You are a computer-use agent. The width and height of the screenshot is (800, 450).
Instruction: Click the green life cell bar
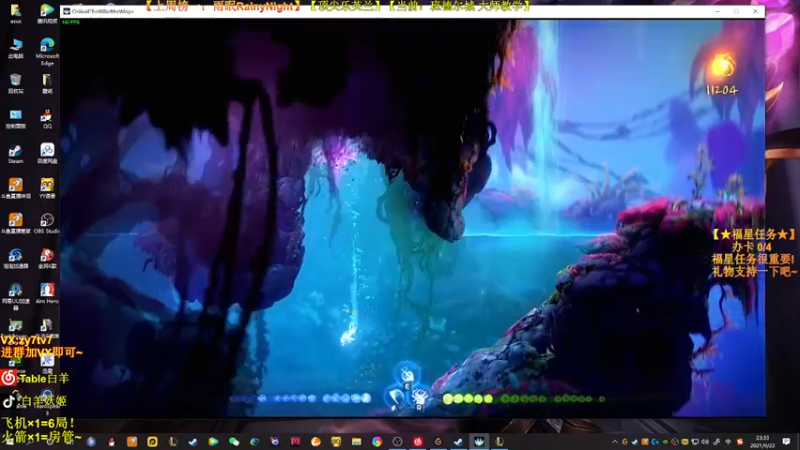(524, 399)
